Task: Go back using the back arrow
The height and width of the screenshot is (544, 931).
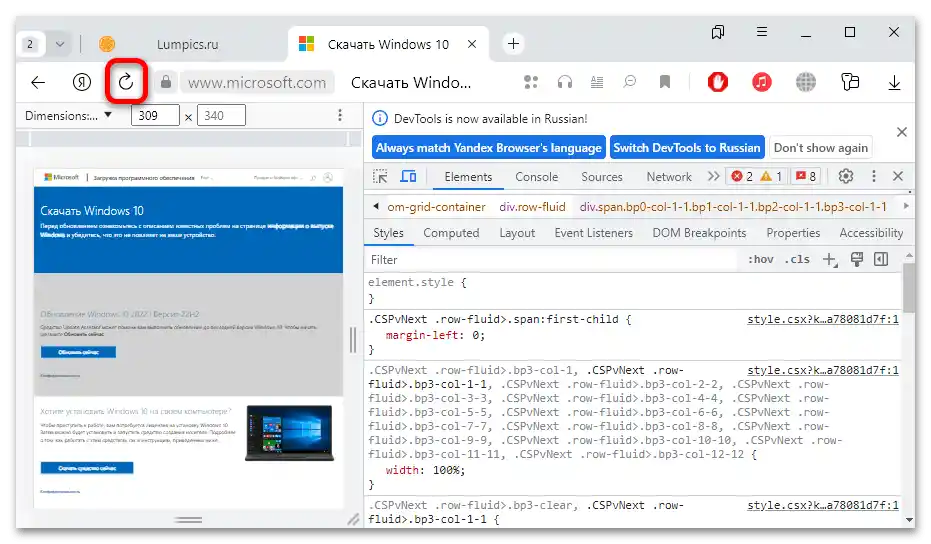Action: click(x=38, y=82)
